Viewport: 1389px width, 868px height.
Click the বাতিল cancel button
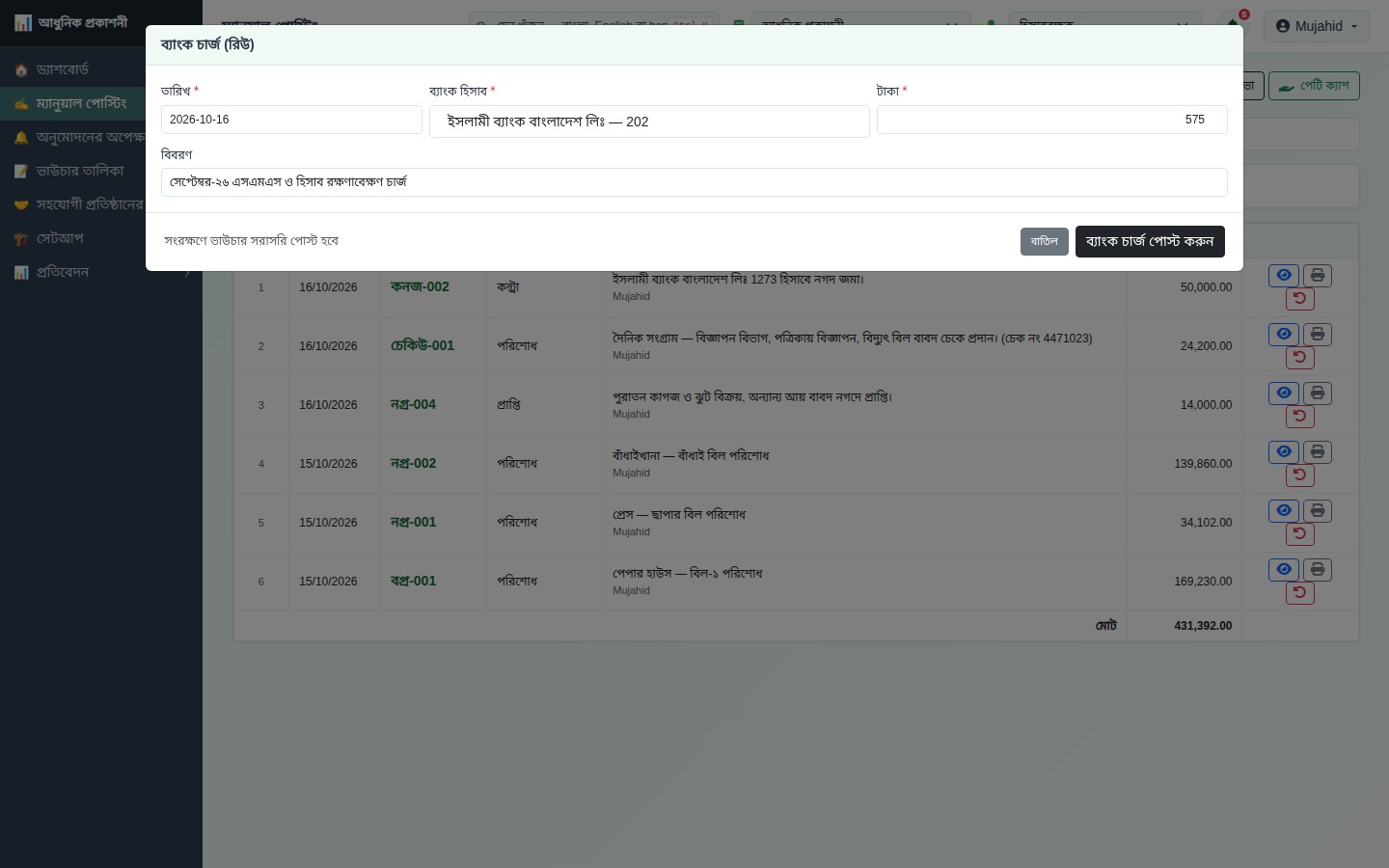click(1044, 241)
